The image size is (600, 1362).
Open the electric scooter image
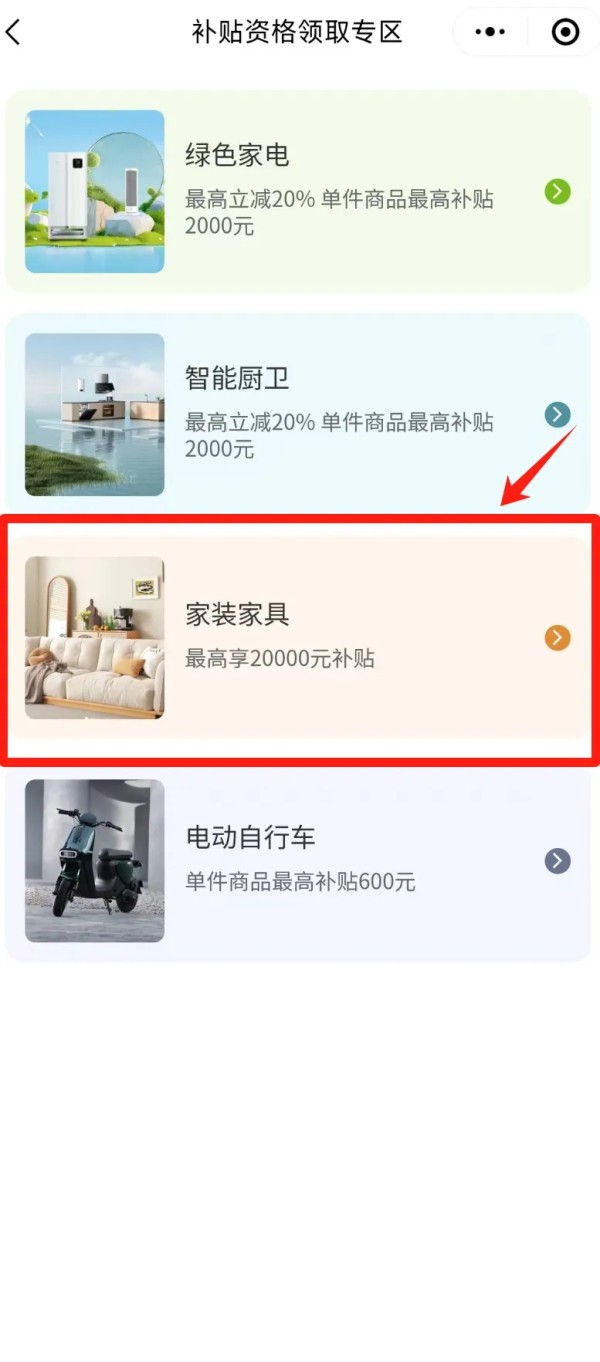click(95, 860)
